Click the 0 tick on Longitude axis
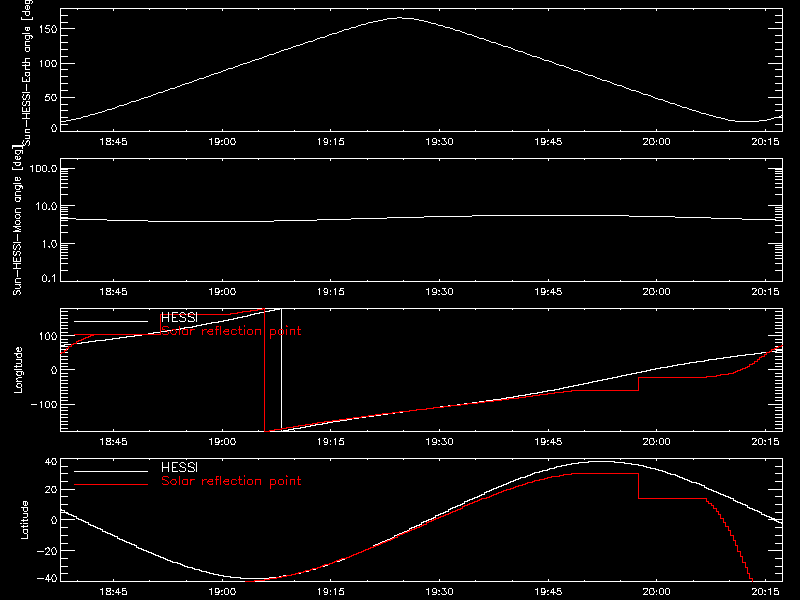The width and height of the screenshot is (800, 600). pos(54,370)
